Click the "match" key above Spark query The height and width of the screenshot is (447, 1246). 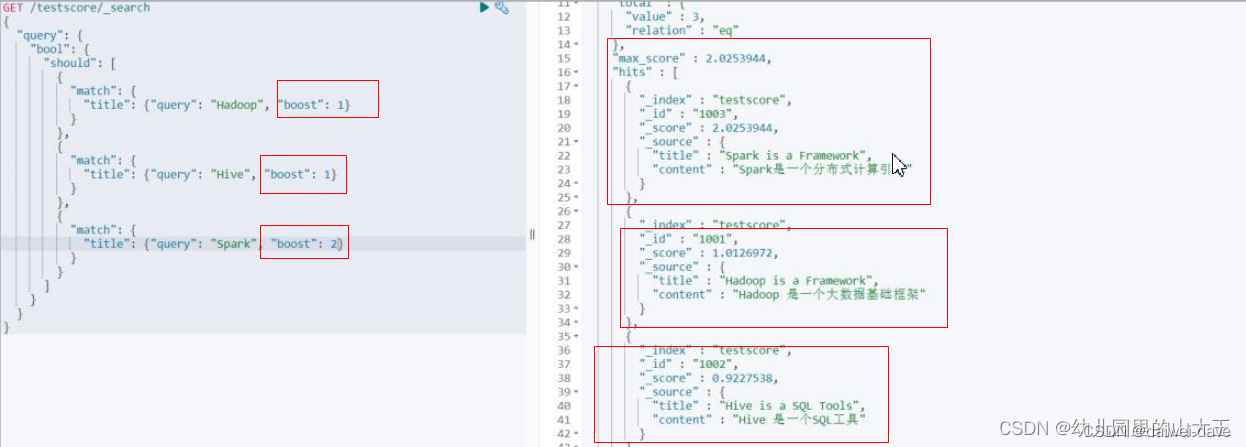(x=95, y=230)
